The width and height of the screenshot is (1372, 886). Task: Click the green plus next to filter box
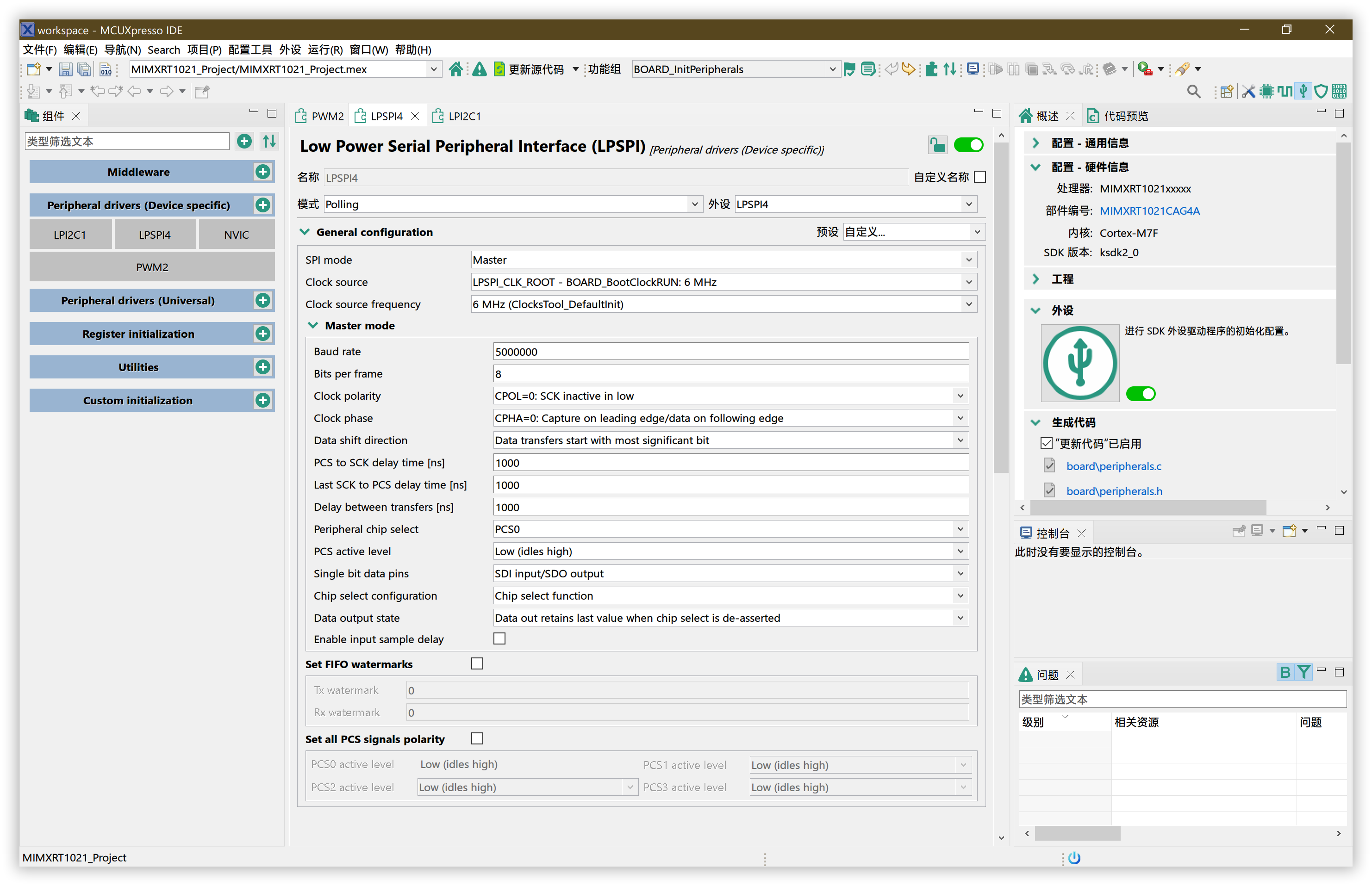click(x=244, y=141)
